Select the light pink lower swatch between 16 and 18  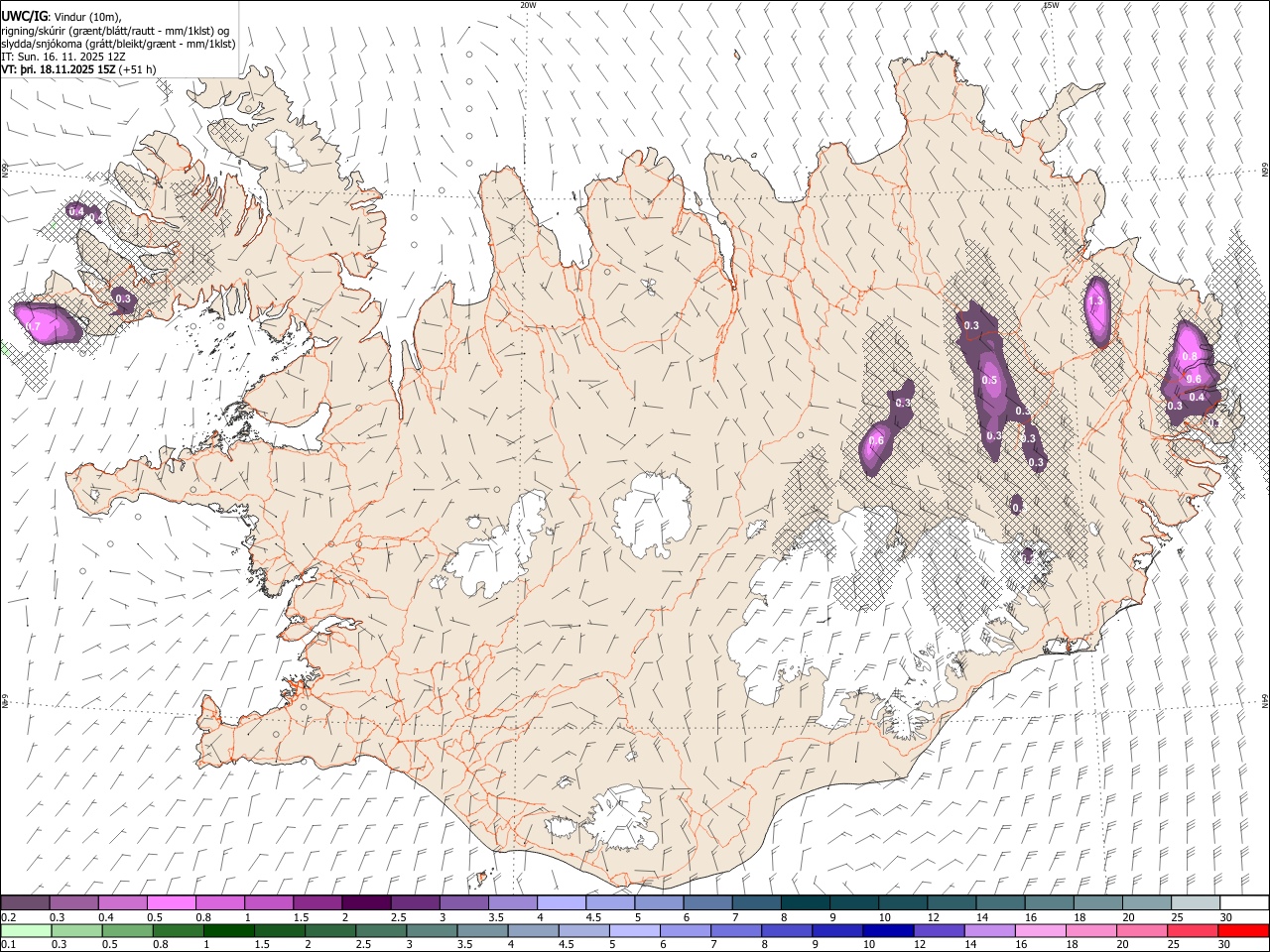coord(1040,930)
